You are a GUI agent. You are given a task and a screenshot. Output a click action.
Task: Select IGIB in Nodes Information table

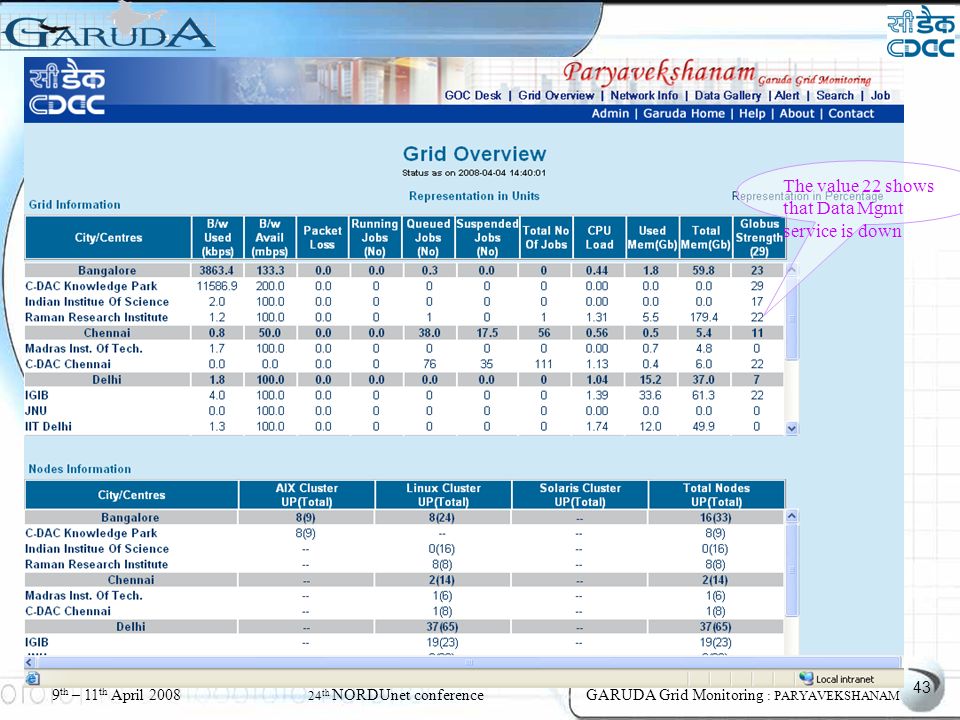pos(404,642)
